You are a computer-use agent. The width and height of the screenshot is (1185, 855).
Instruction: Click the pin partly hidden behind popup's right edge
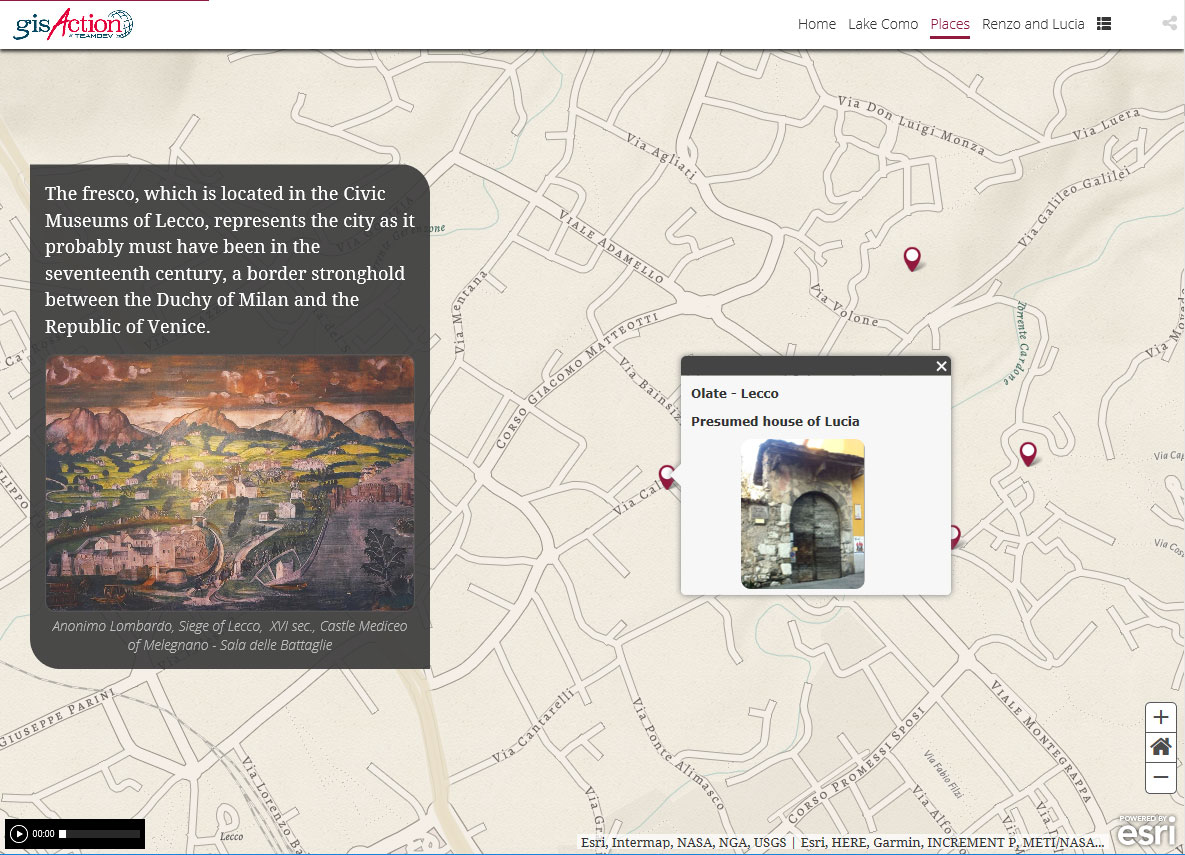pyautogui.click(x=955, y=537)
